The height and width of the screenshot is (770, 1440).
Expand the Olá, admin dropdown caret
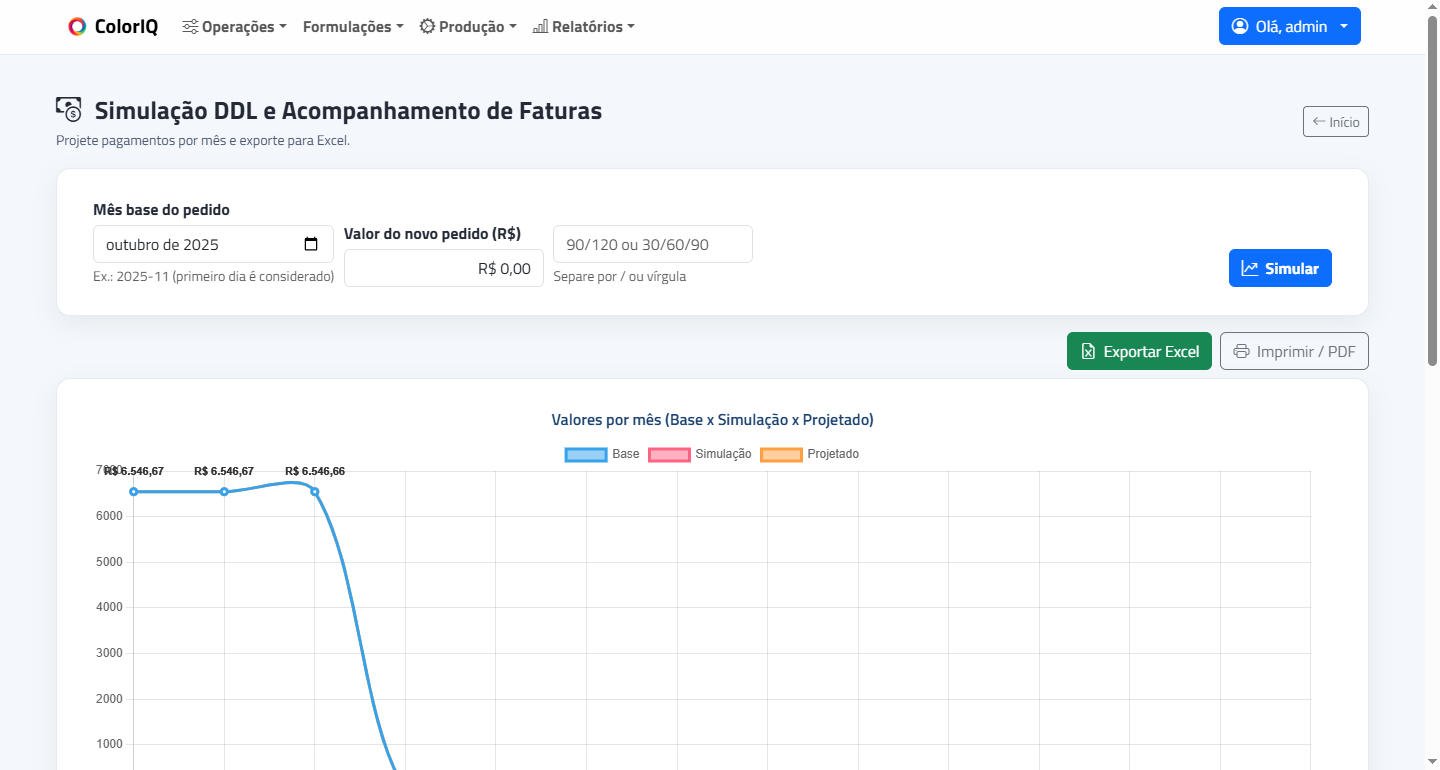tap(1343, 26)
